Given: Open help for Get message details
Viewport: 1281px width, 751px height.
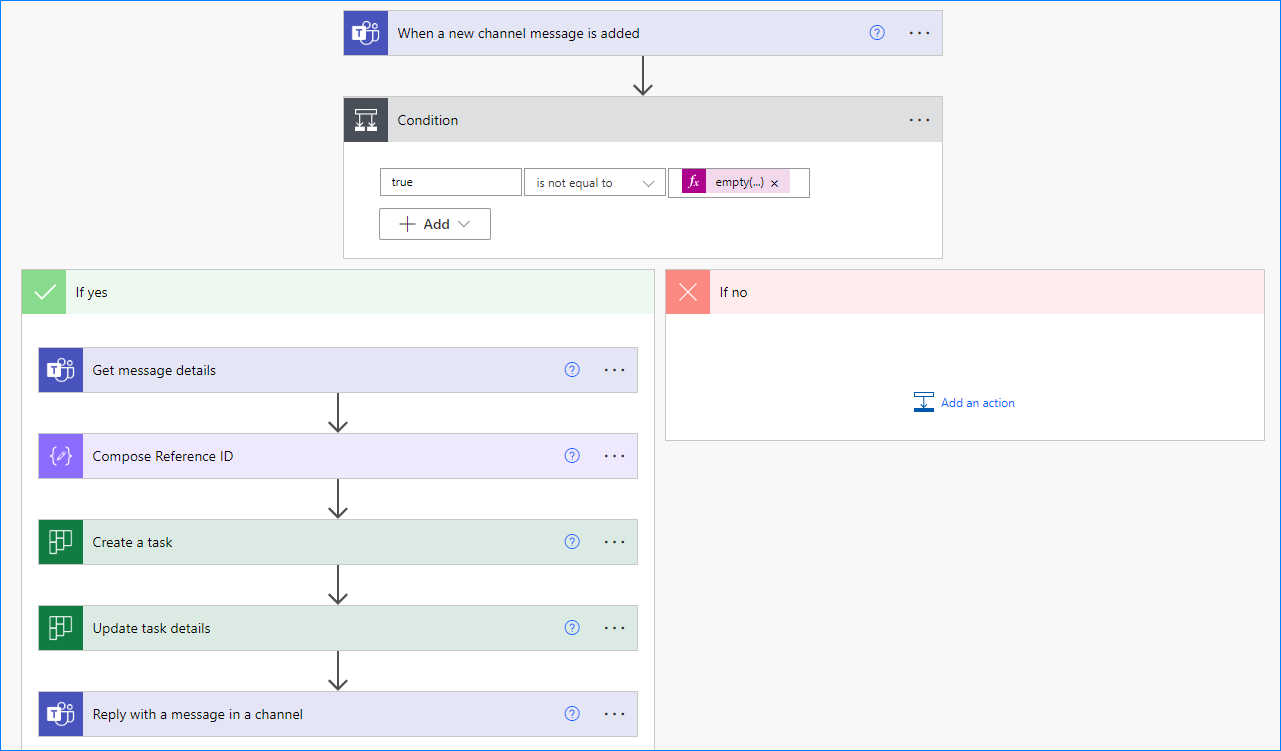Looking at the screenshot, I should click(x=572, y=370).
